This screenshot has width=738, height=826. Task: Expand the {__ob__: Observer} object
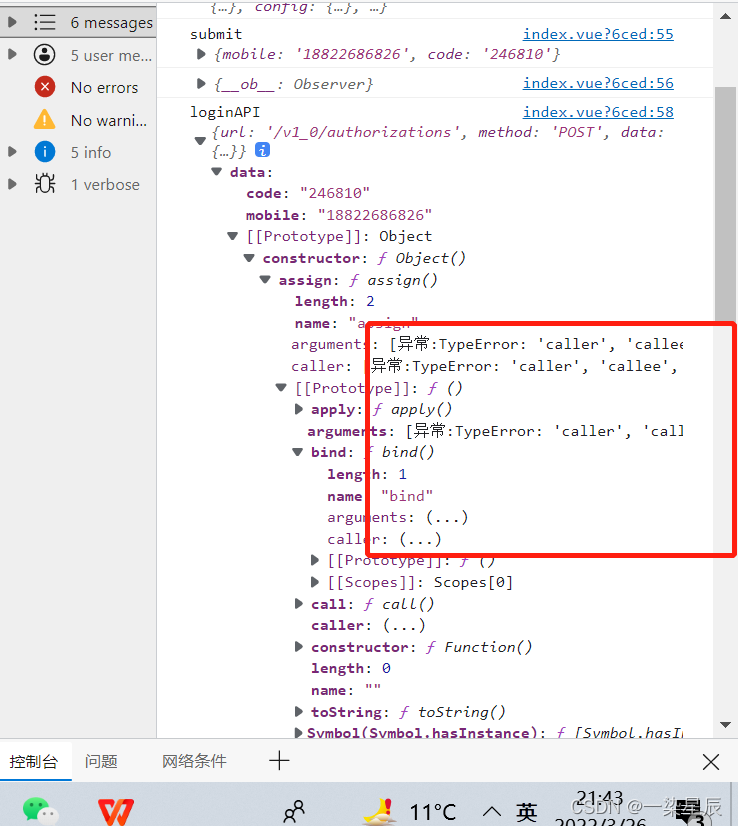coord(201,83)
